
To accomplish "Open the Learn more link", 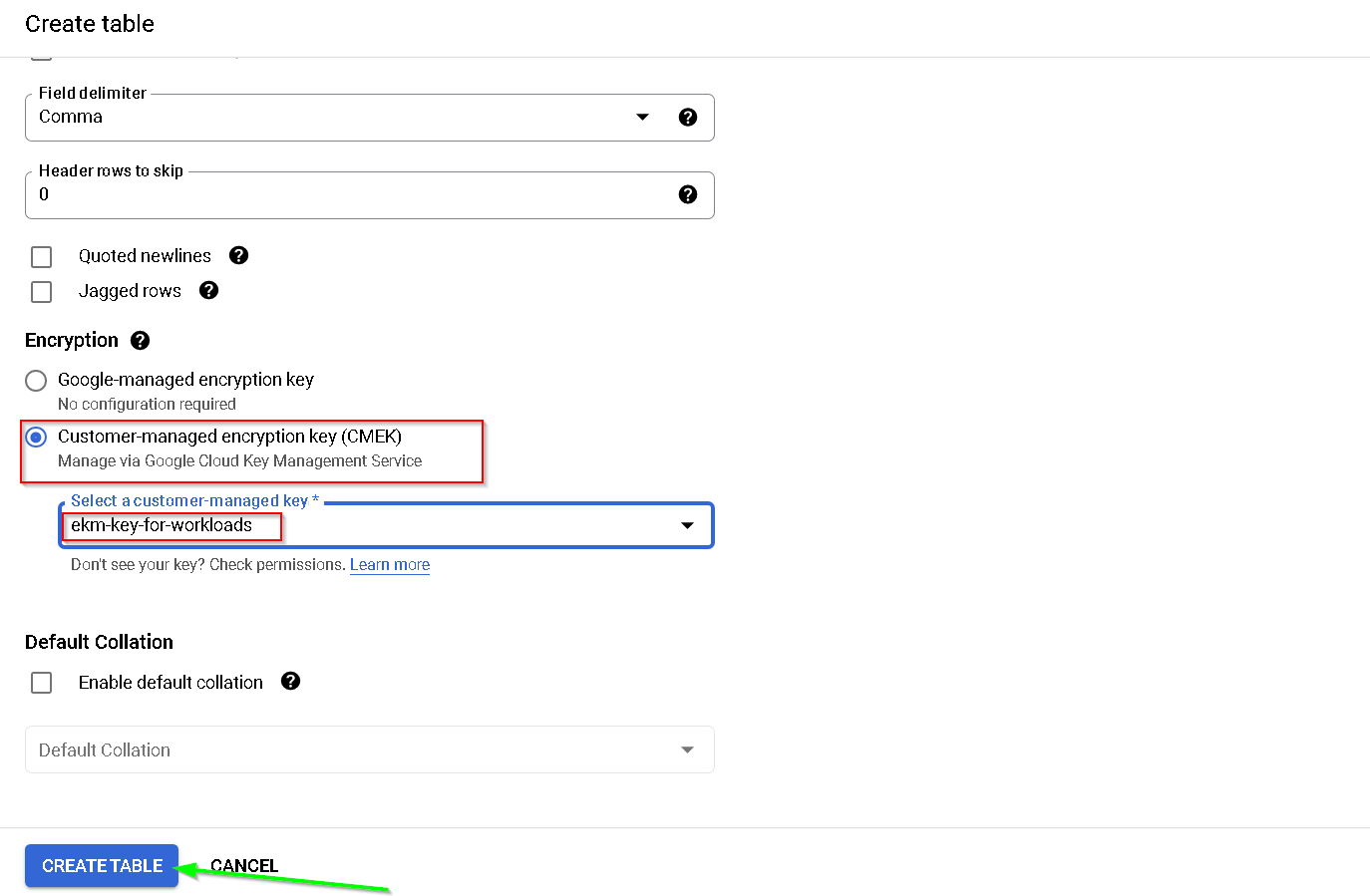I will click(390, 564).
